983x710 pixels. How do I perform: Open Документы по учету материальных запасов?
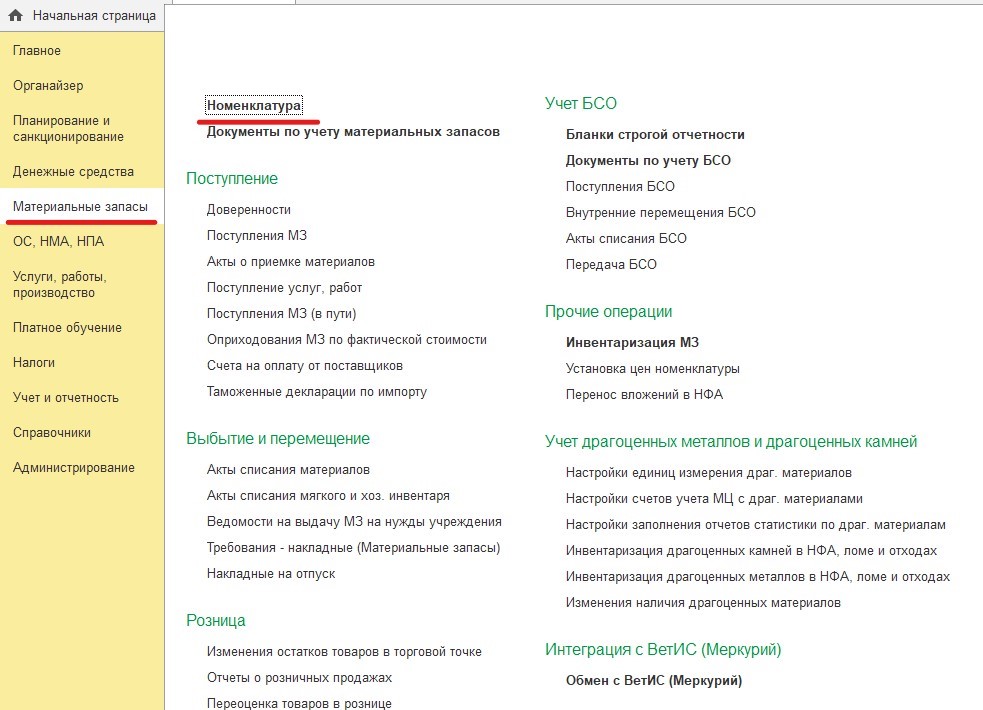pos(353,132)
